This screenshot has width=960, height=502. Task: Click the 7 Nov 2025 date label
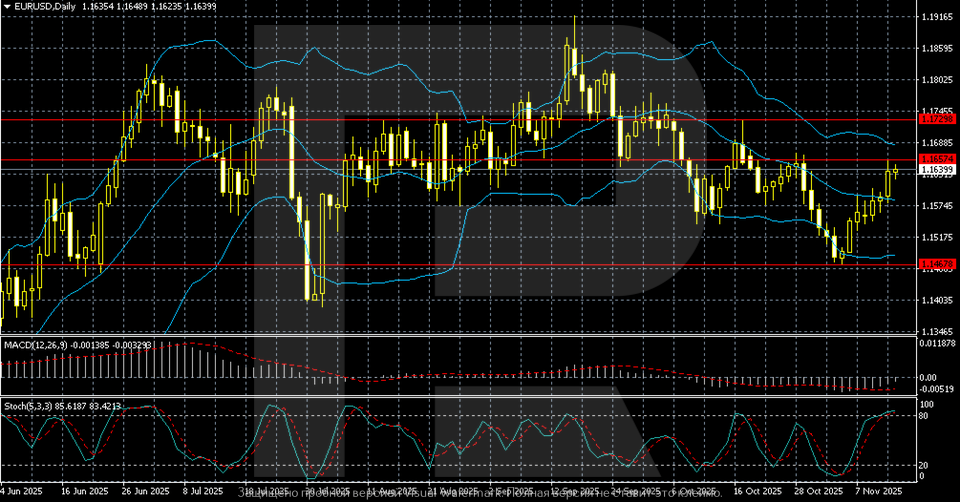coord(879,492)
